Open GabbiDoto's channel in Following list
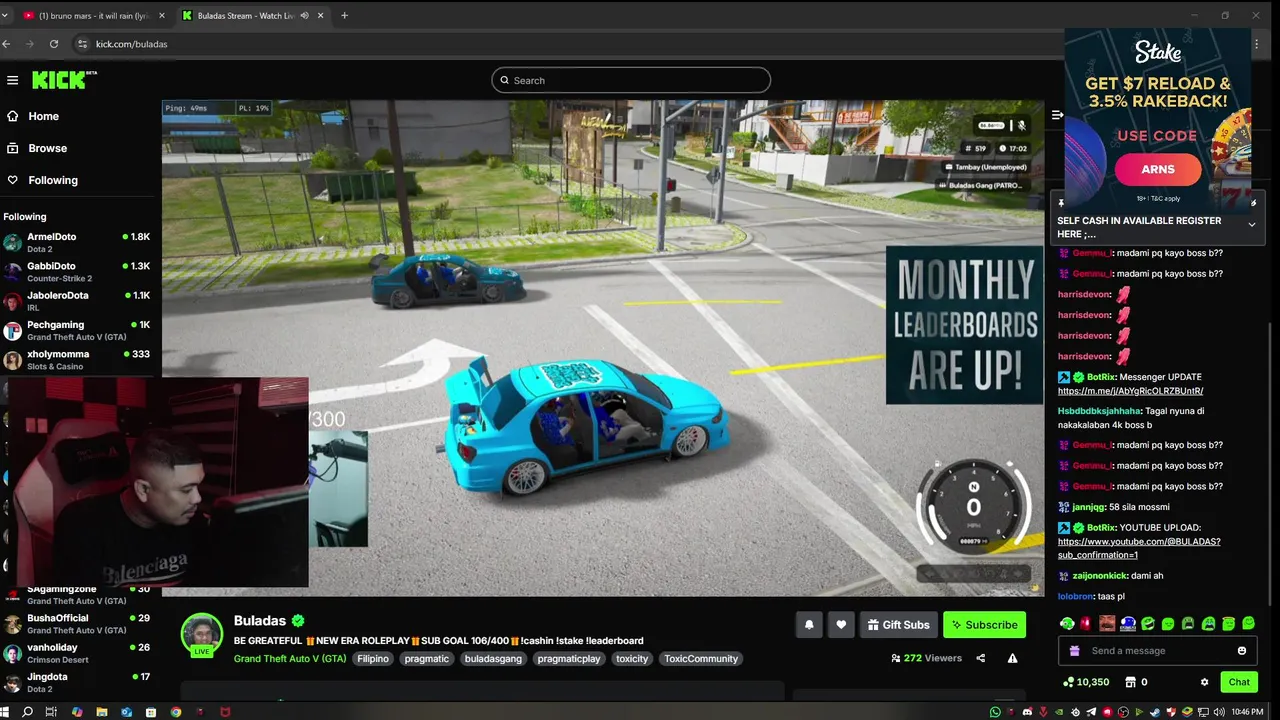1280x720 pixels. click(x=77, y=271)
